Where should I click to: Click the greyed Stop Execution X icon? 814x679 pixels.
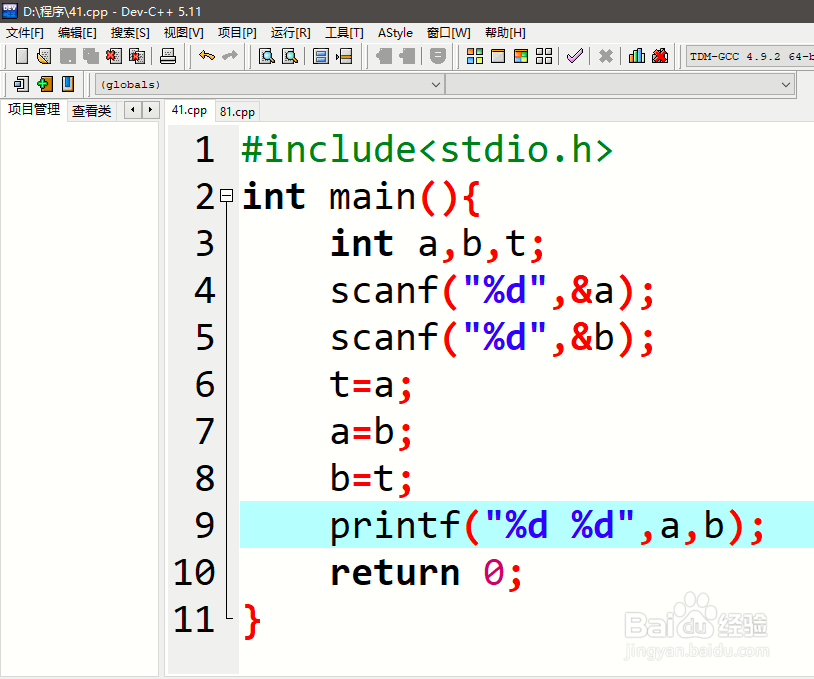click(605, 56)
